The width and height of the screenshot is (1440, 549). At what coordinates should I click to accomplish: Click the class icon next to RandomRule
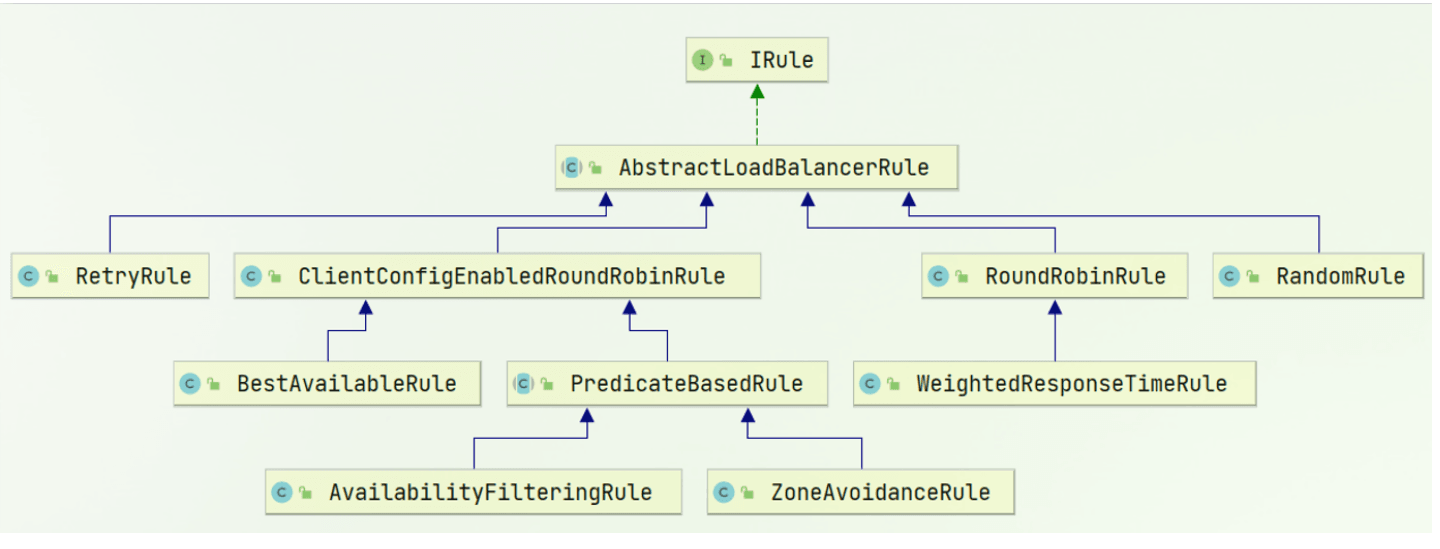[1230, 277]
